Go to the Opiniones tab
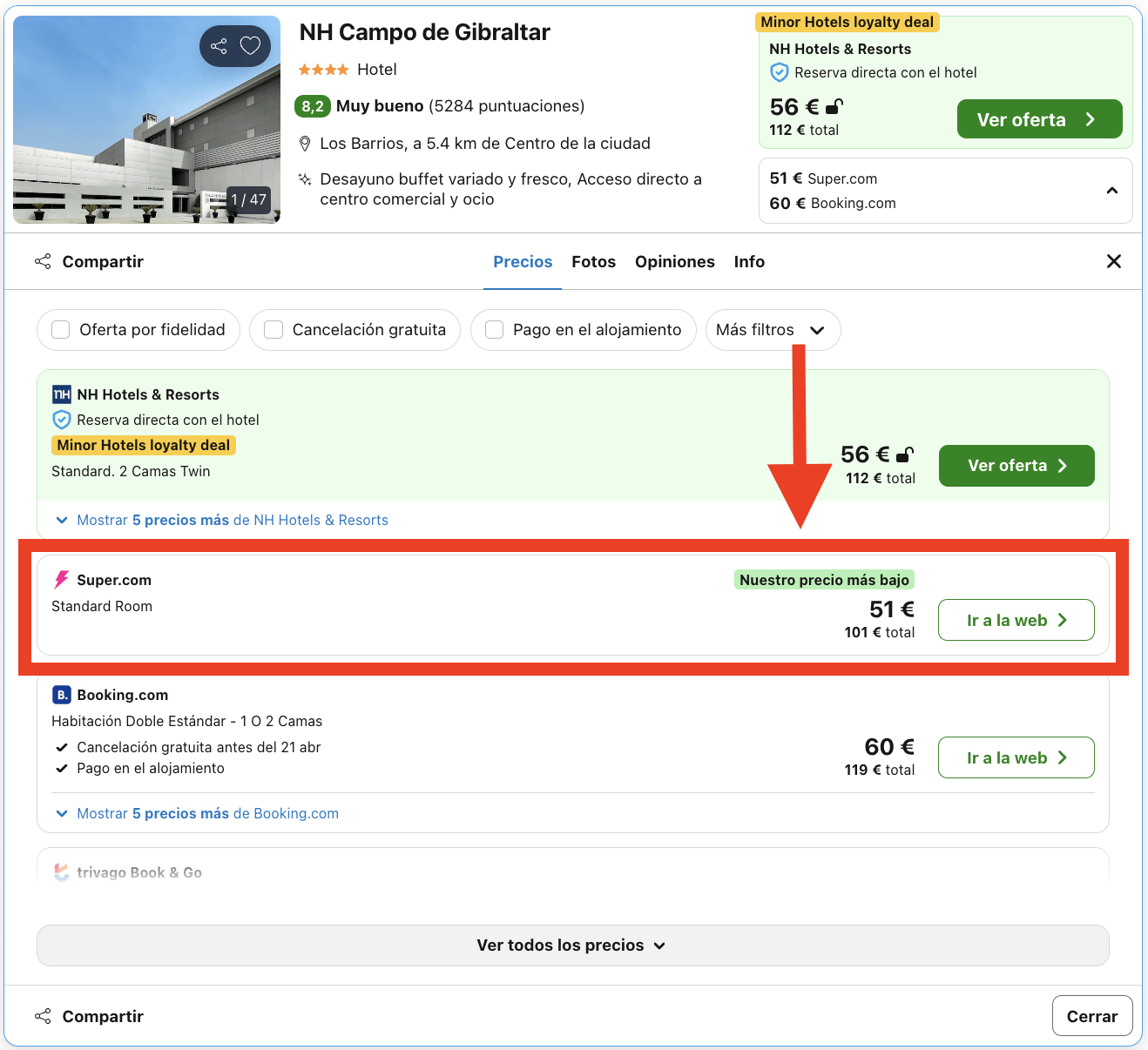Image resolution: width=1148 pixels, height=1050 pixels. [x=675, y=262]
